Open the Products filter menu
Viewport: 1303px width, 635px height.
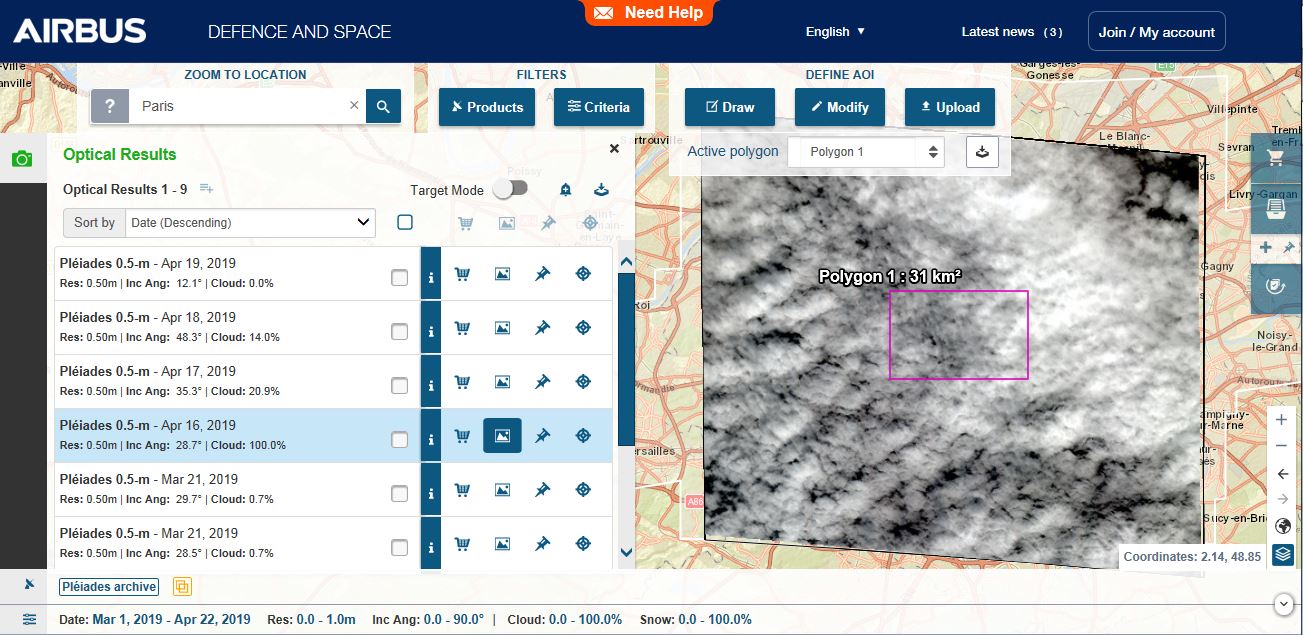coord(487,107)
